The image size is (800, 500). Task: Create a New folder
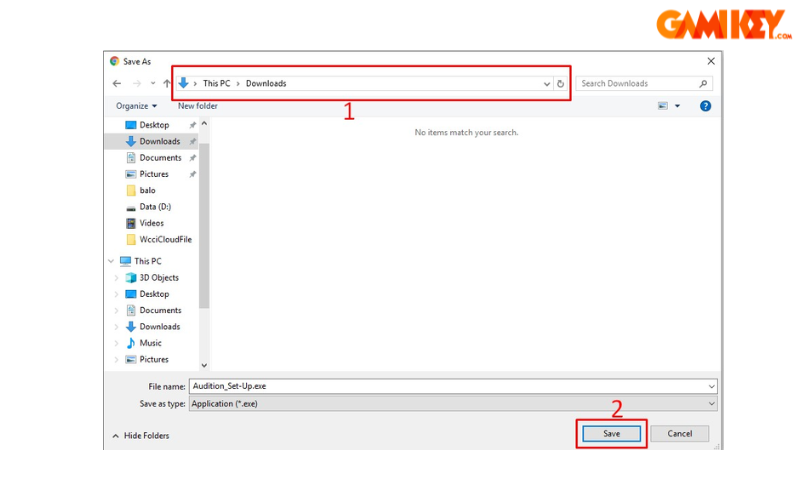[198, 106]
